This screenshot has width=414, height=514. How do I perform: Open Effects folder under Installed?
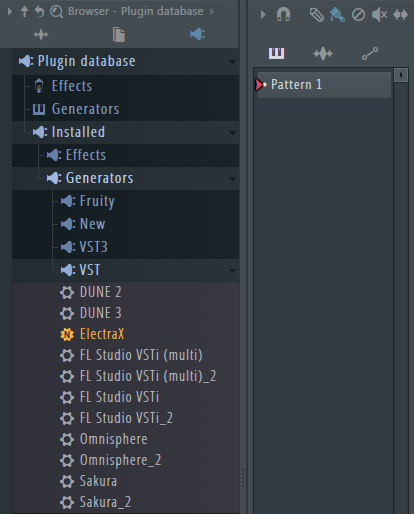coord(125,155)
